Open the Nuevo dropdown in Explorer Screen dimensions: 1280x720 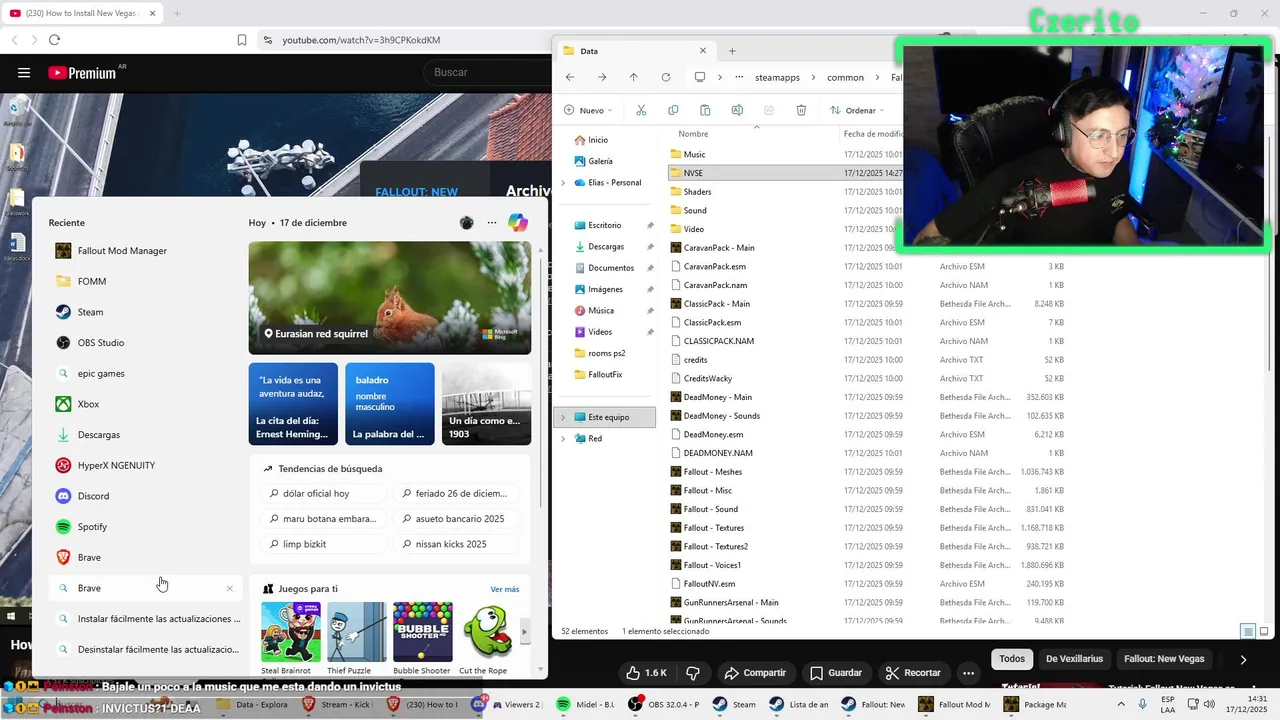coord(588,110)
